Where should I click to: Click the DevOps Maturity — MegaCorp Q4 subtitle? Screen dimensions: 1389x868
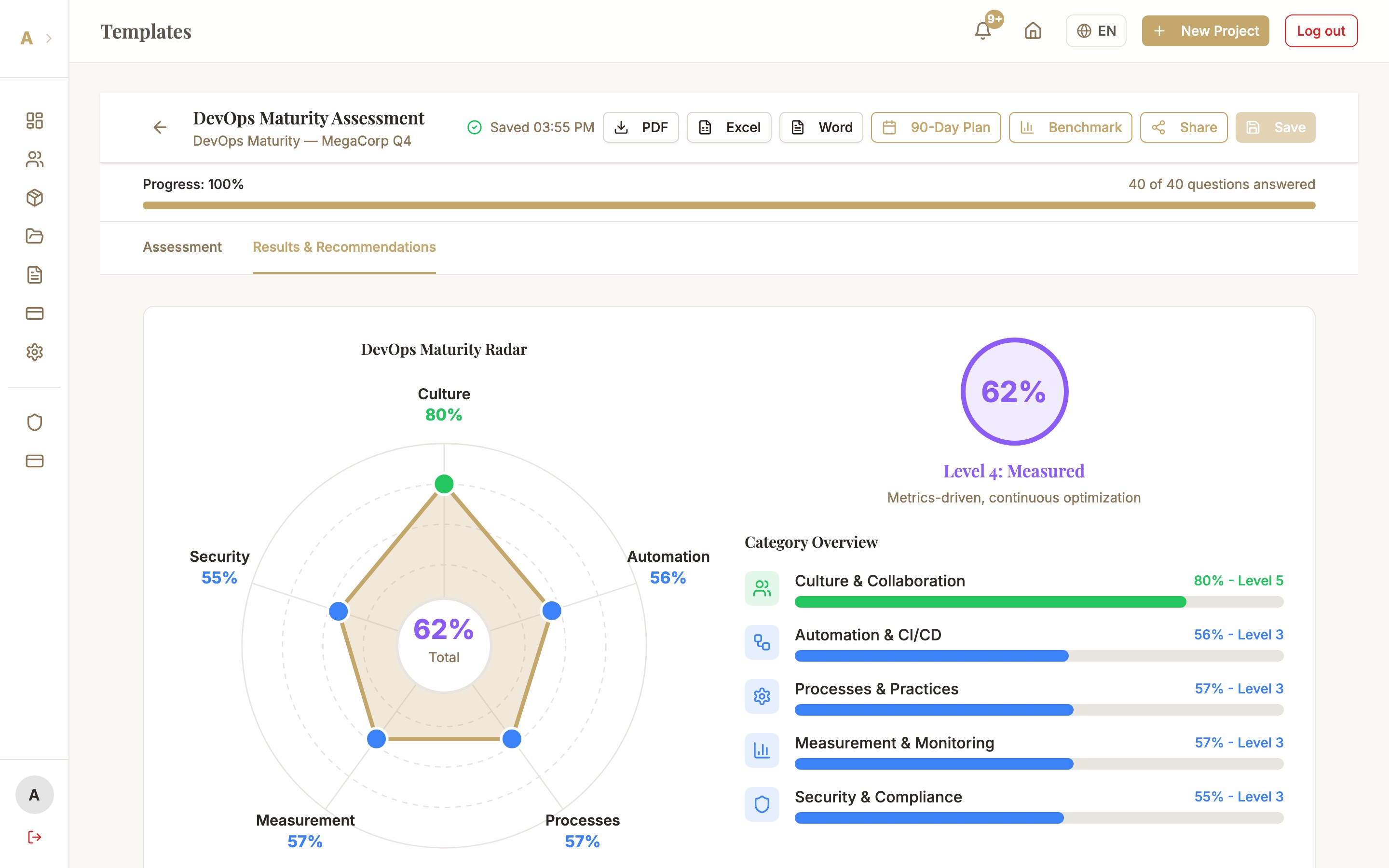coord(302,141)
